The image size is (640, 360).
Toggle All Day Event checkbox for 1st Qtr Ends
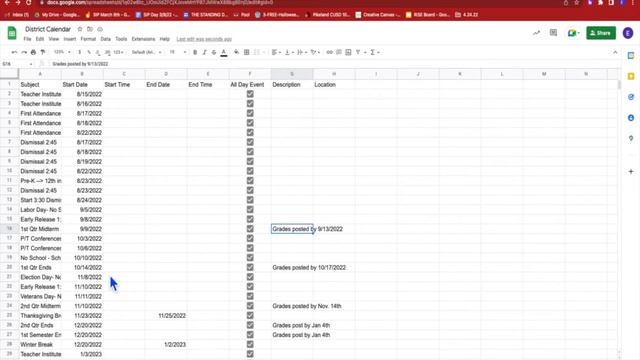coord(250,267)
